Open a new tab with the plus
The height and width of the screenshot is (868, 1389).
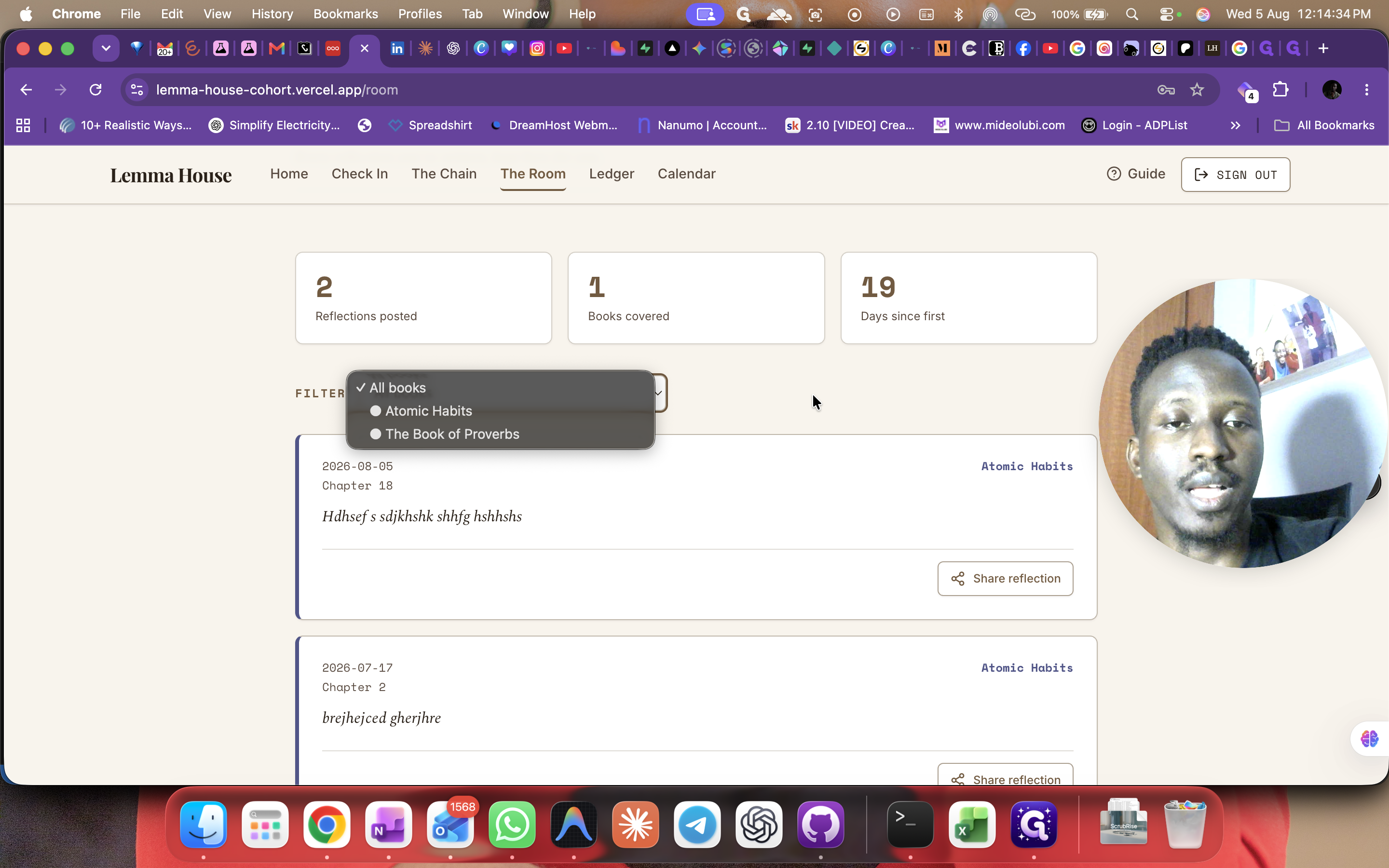pos(1323,48)
